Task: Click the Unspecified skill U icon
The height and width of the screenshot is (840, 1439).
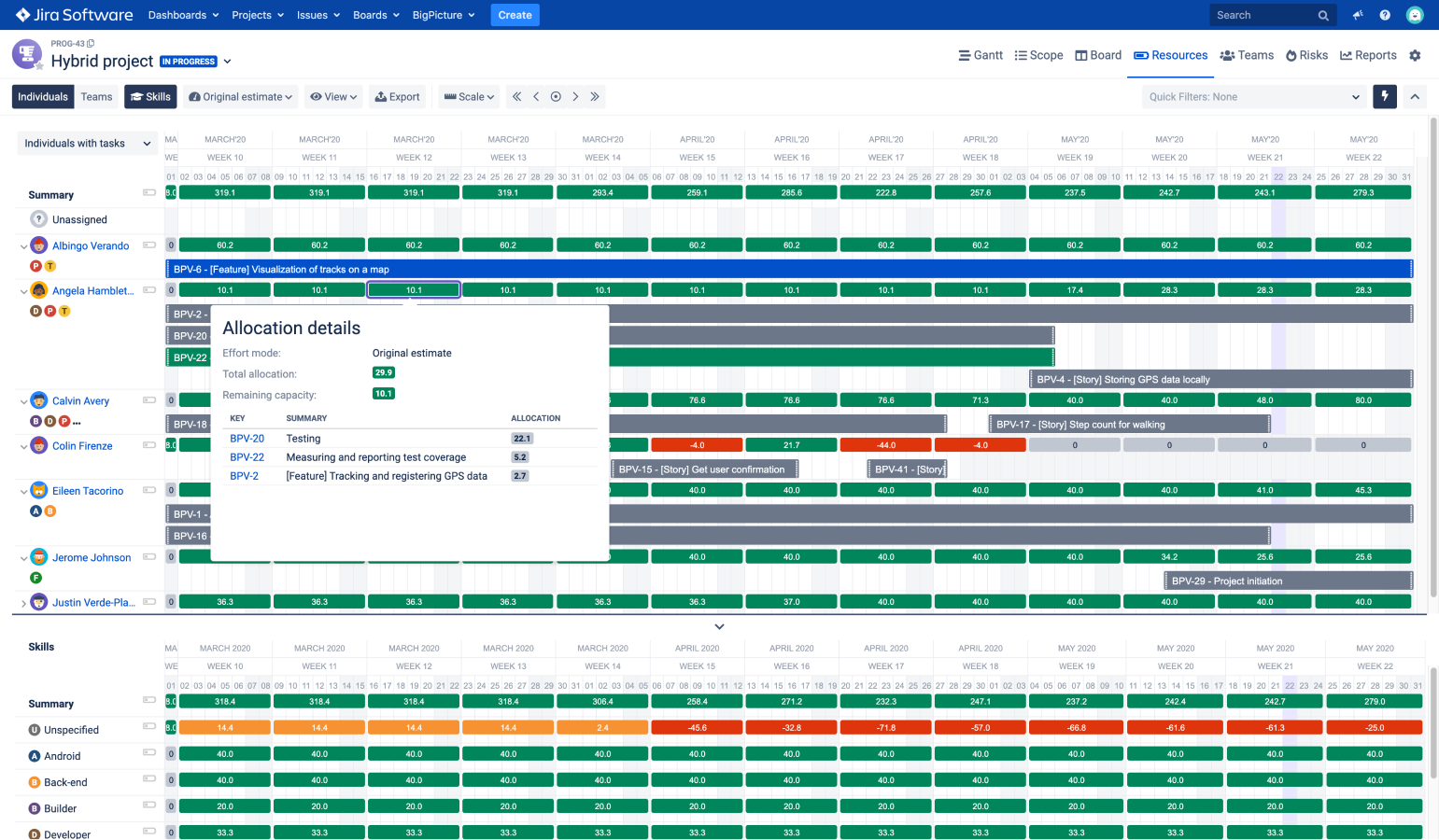Action: [35, 730]
